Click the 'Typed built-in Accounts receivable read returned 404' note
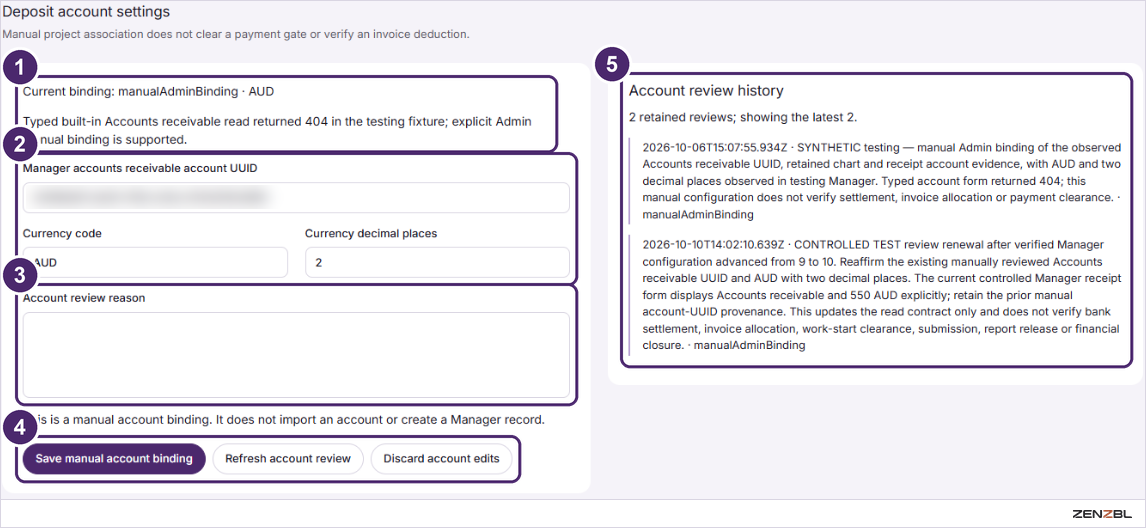 [x=278, y=129]
